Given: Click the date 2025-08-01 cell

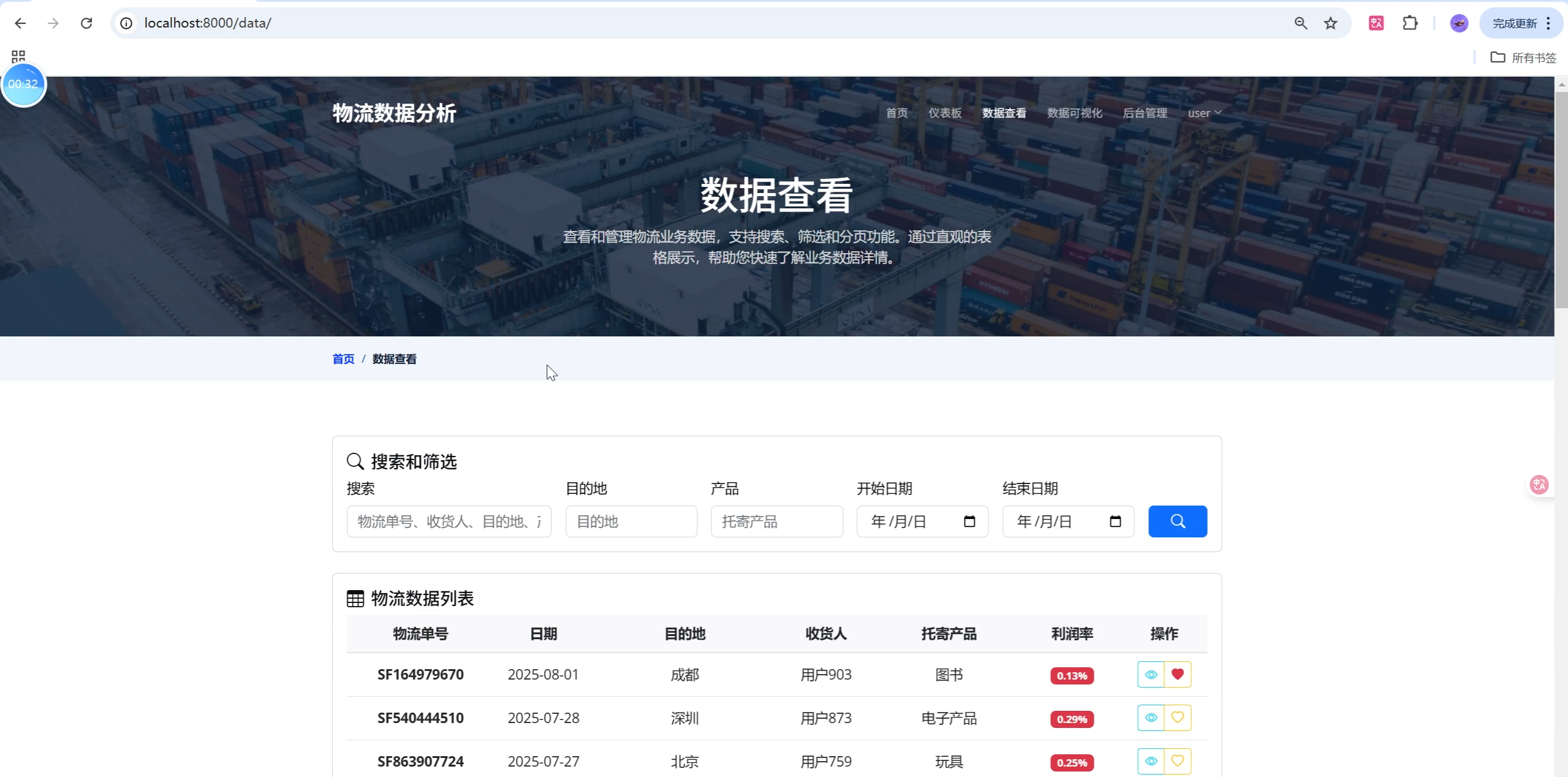Looking at the screenshot, I should pos(543,675).
